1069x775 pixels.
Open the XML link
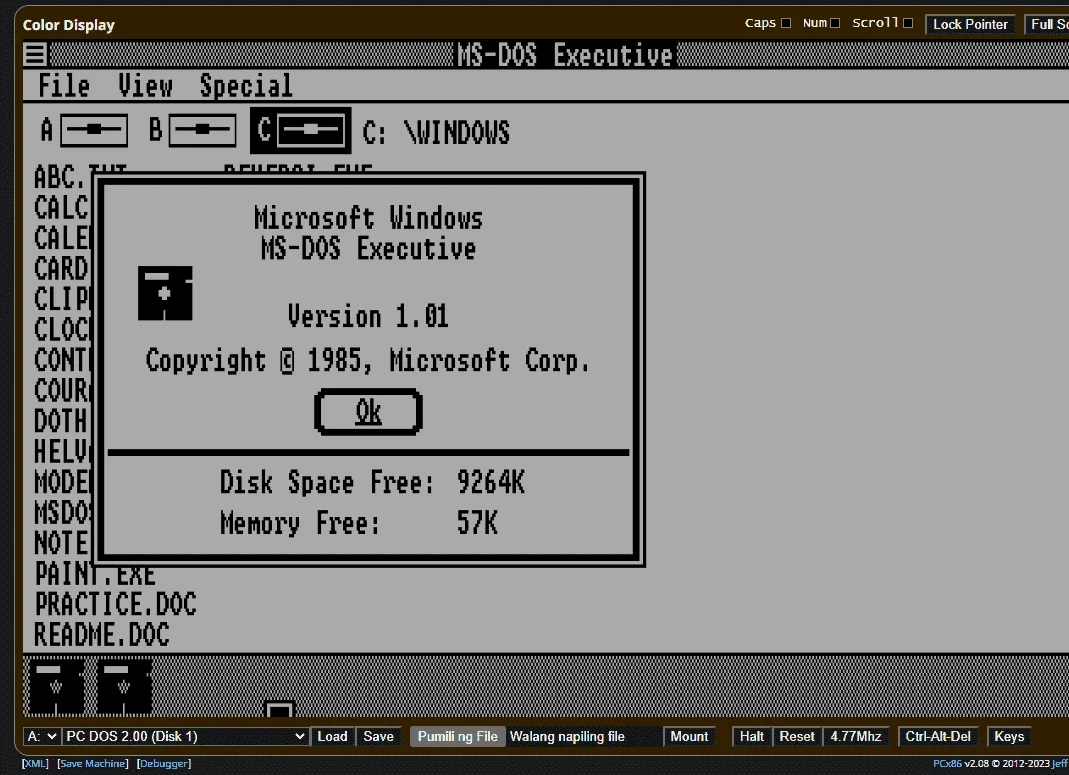pos(35,763)
